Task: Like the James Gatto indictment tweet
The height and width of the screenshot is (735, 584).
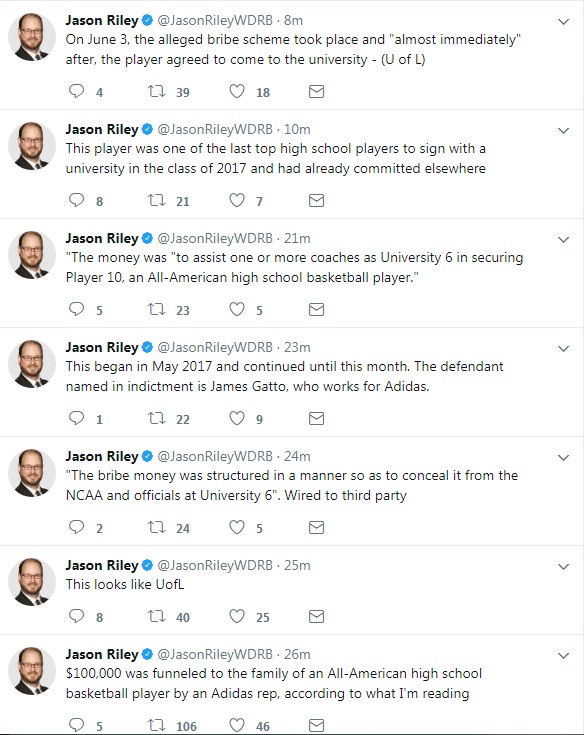Action: pyautogui.click(x=237, y=418)
